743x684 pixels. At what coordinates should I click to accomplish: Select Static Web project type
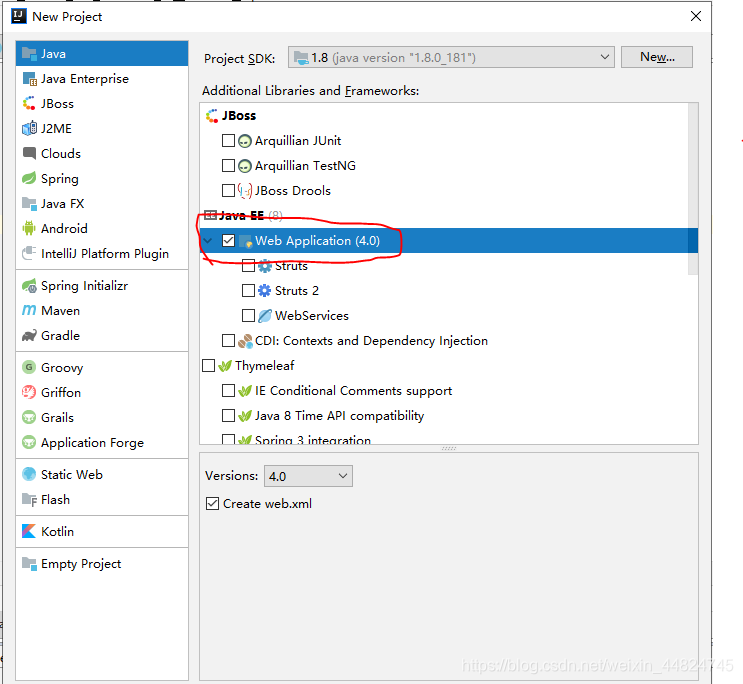point(102,474)
